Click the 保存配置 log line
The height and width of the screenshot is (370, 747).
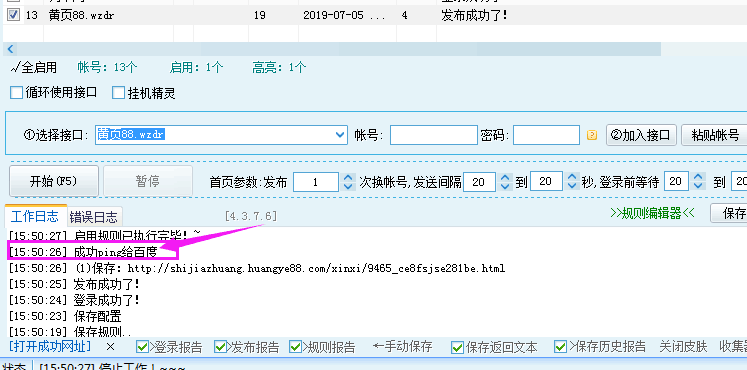tap(65, 316)
